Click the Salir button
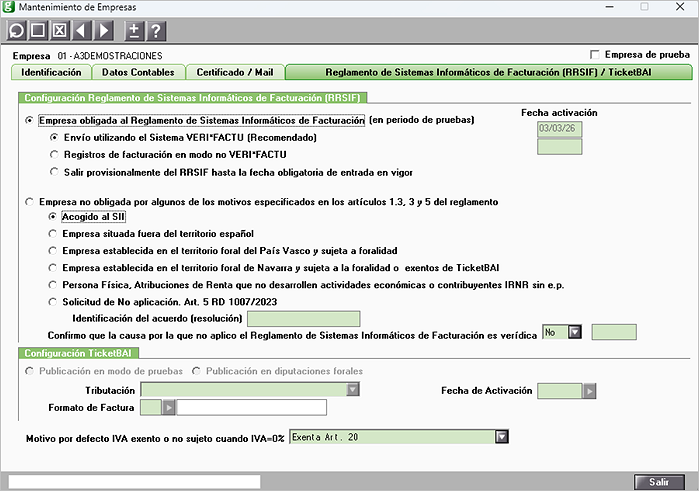 659,482
